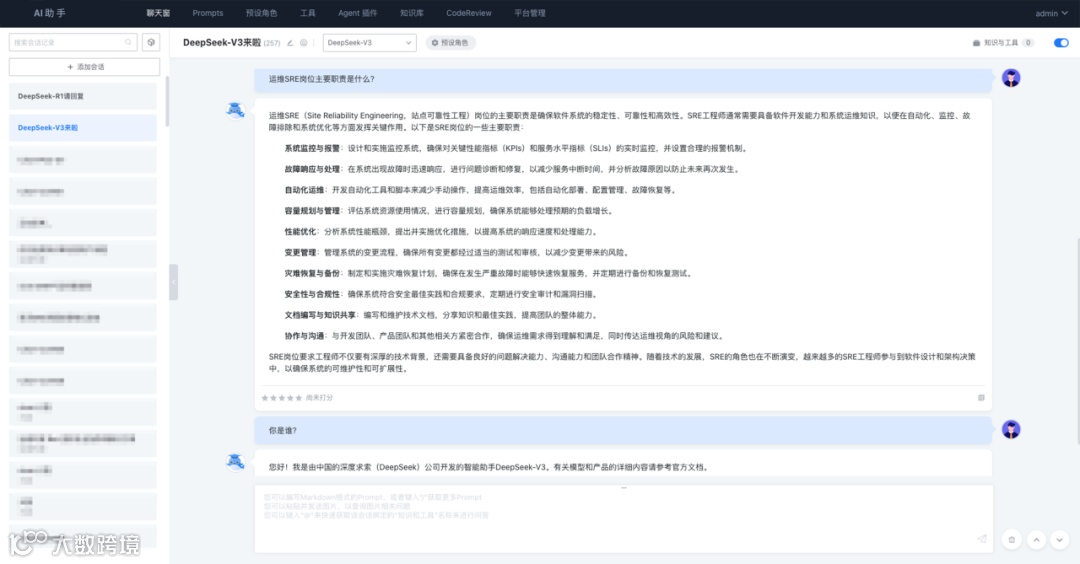The image size is (1080, 564).
Task: Open the 平台管理 tab
Action: tap(530, 13)
